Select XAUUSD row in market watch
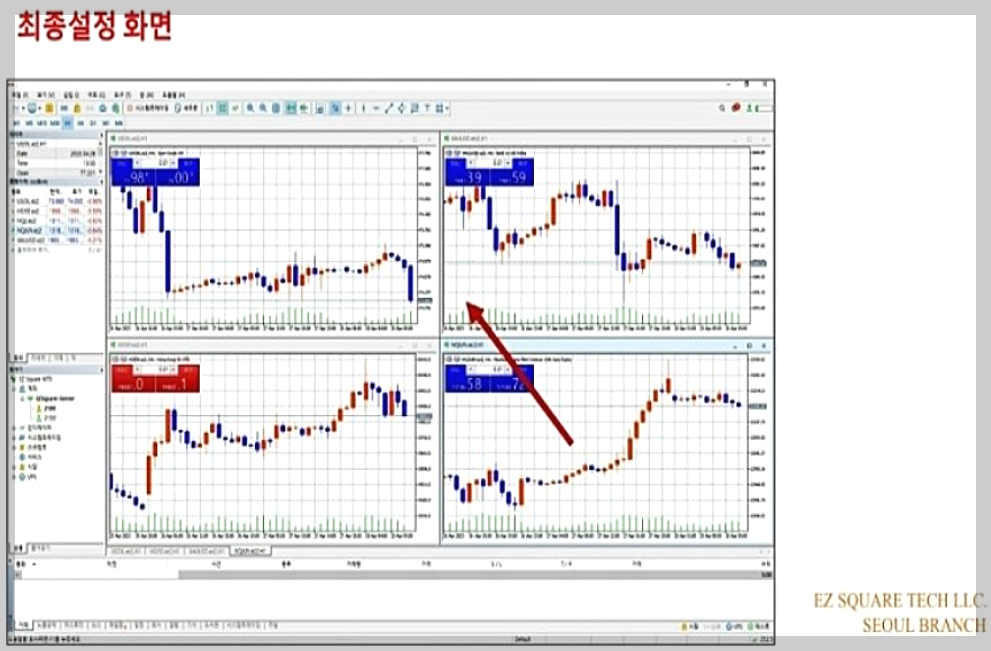 tap(56, 240)
